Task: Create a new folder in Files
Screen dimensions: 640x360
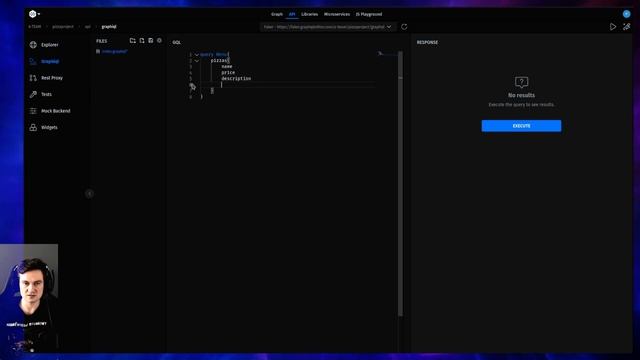Action: point(133,40)
